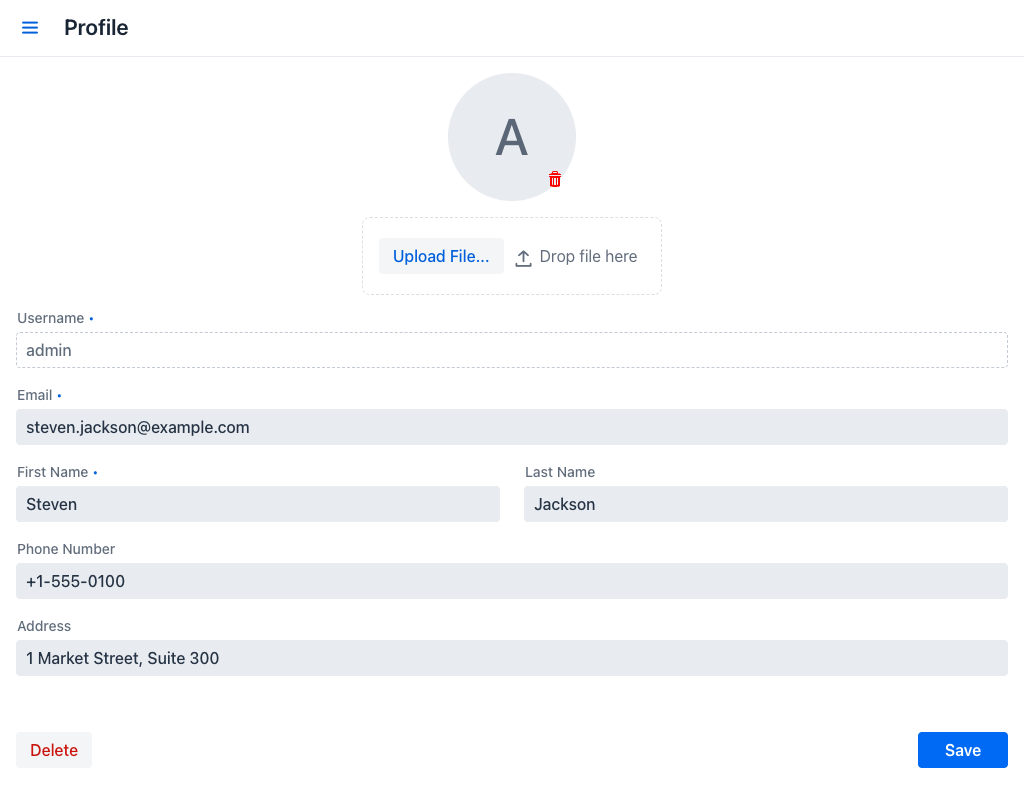The image size is (1024, 800).
Task: Click the Username label
Action: tap(50, 318)
